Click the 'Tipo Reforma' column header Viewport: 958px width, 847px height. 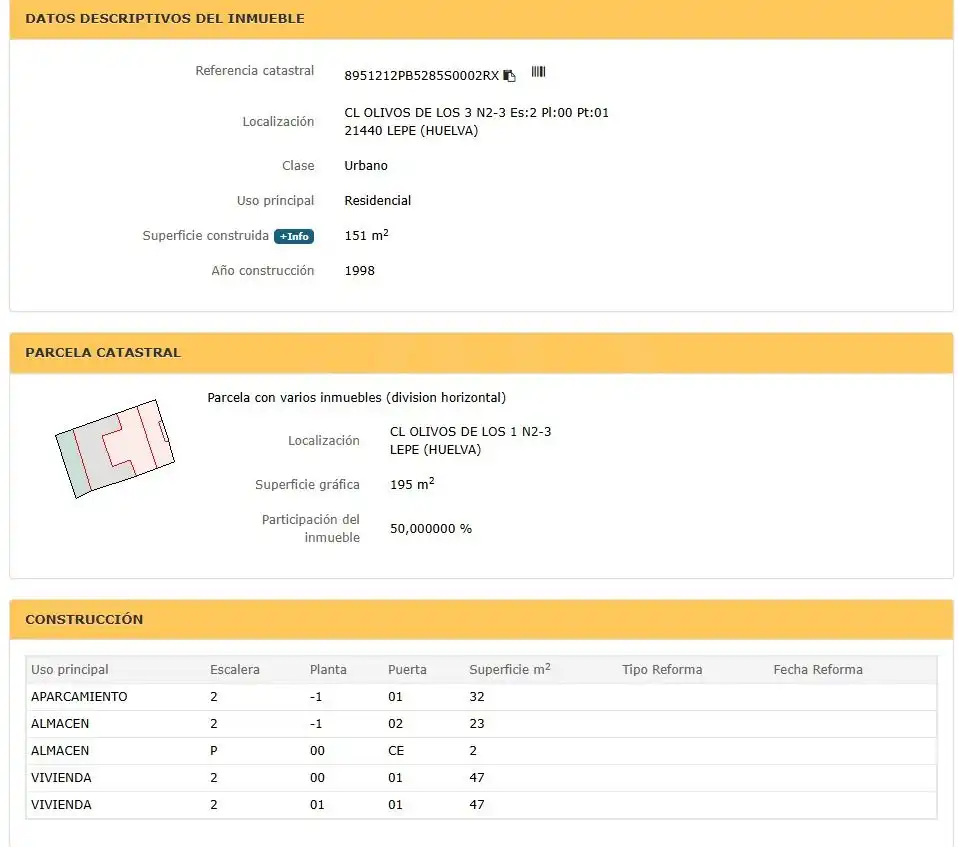click(x=662, y=670)
